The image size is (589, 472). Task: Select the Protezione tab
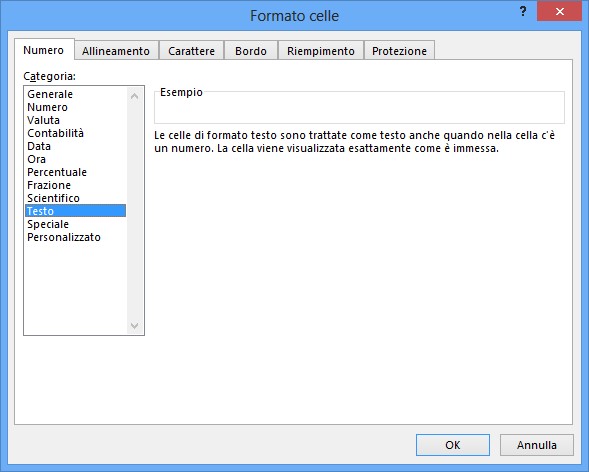pyautogui.click(x=399, y=51)
